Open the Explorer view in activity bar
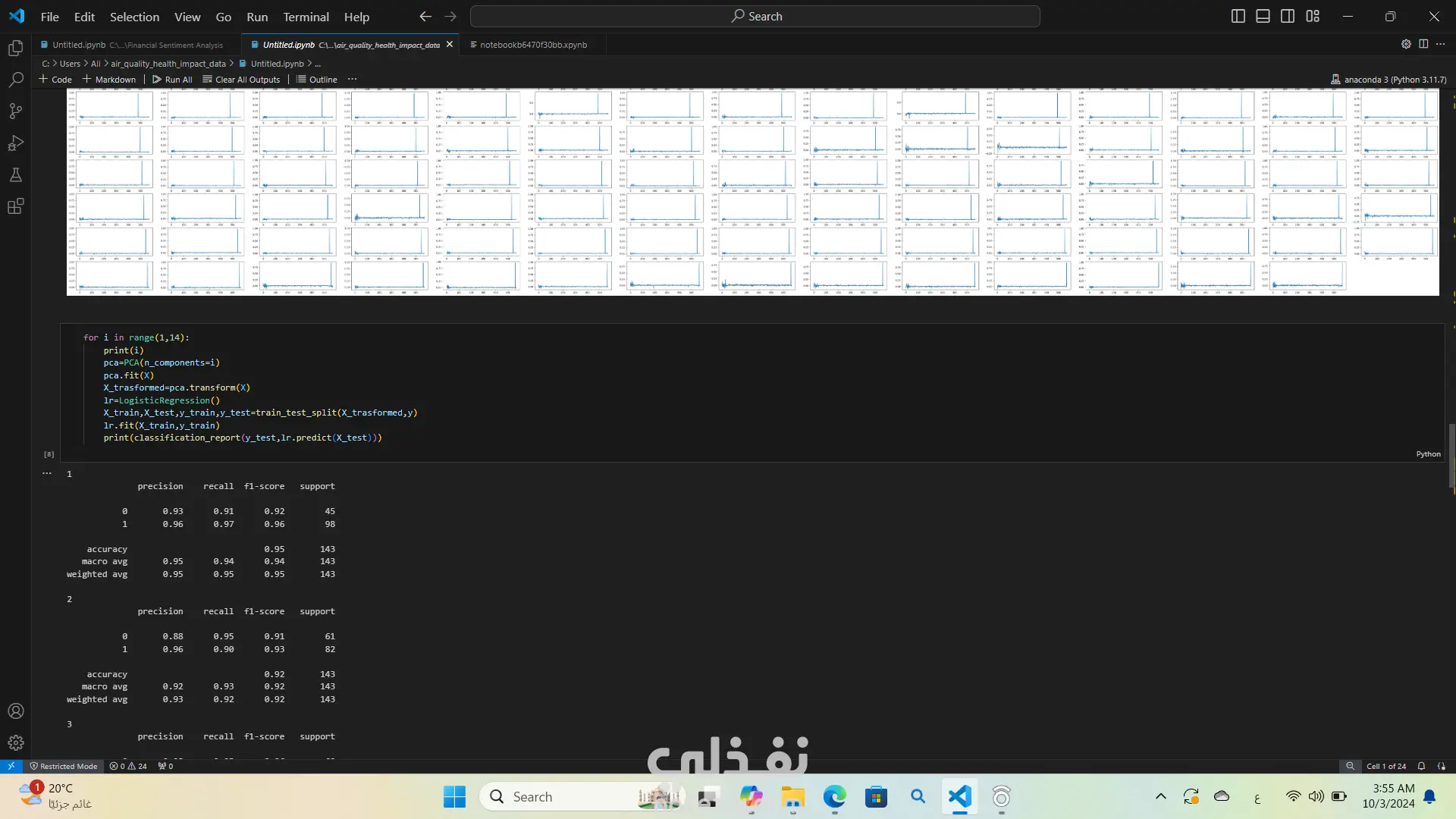 [x=15, y=49]
